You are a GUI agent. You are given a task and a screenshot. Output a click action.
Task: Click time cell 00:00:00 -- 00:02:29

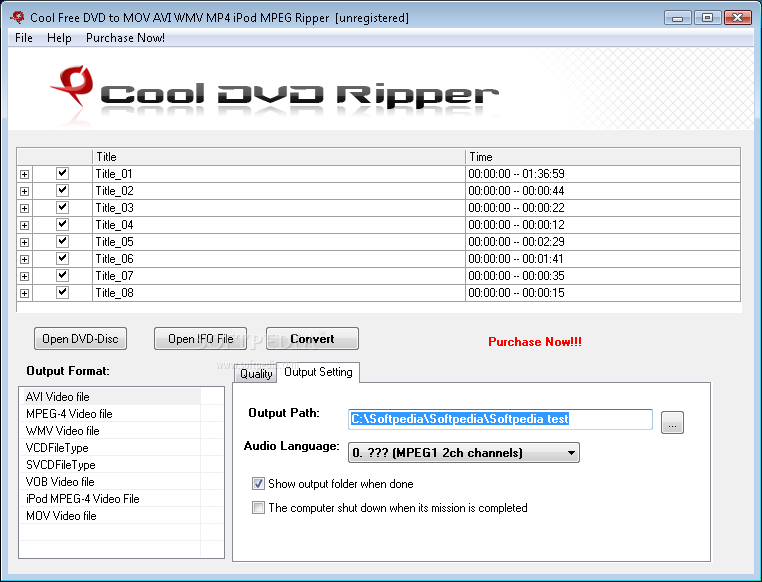[603, 242]
